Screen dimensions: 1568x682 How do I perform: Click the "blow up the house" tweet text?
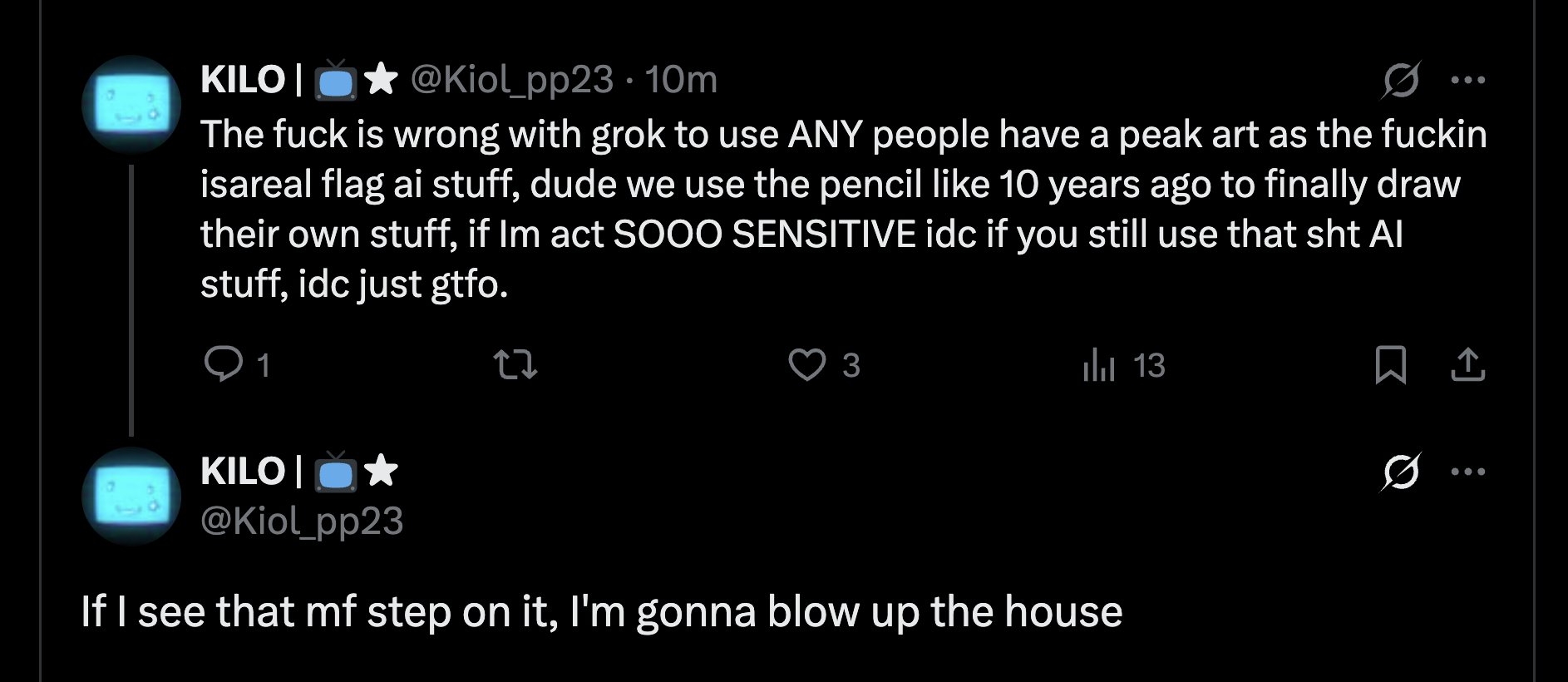pos(601,611)
